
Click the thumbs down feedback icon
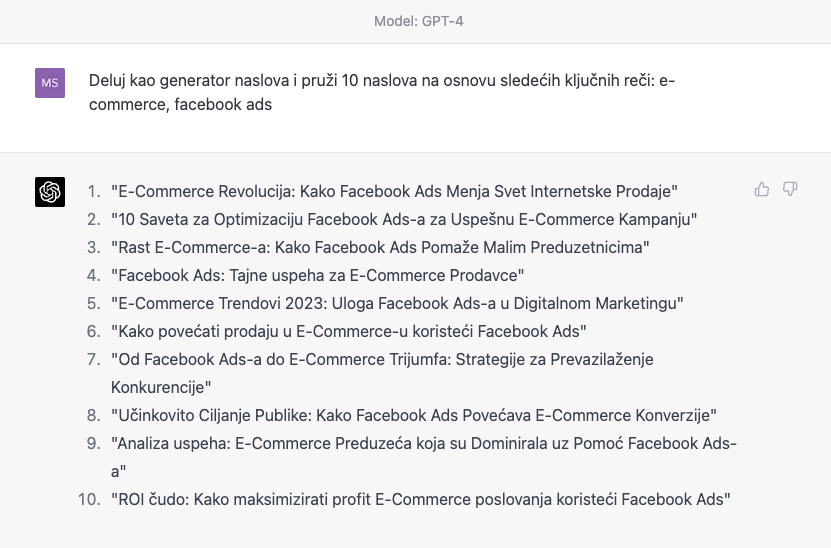pyautogui.click(x=790, y=189)
